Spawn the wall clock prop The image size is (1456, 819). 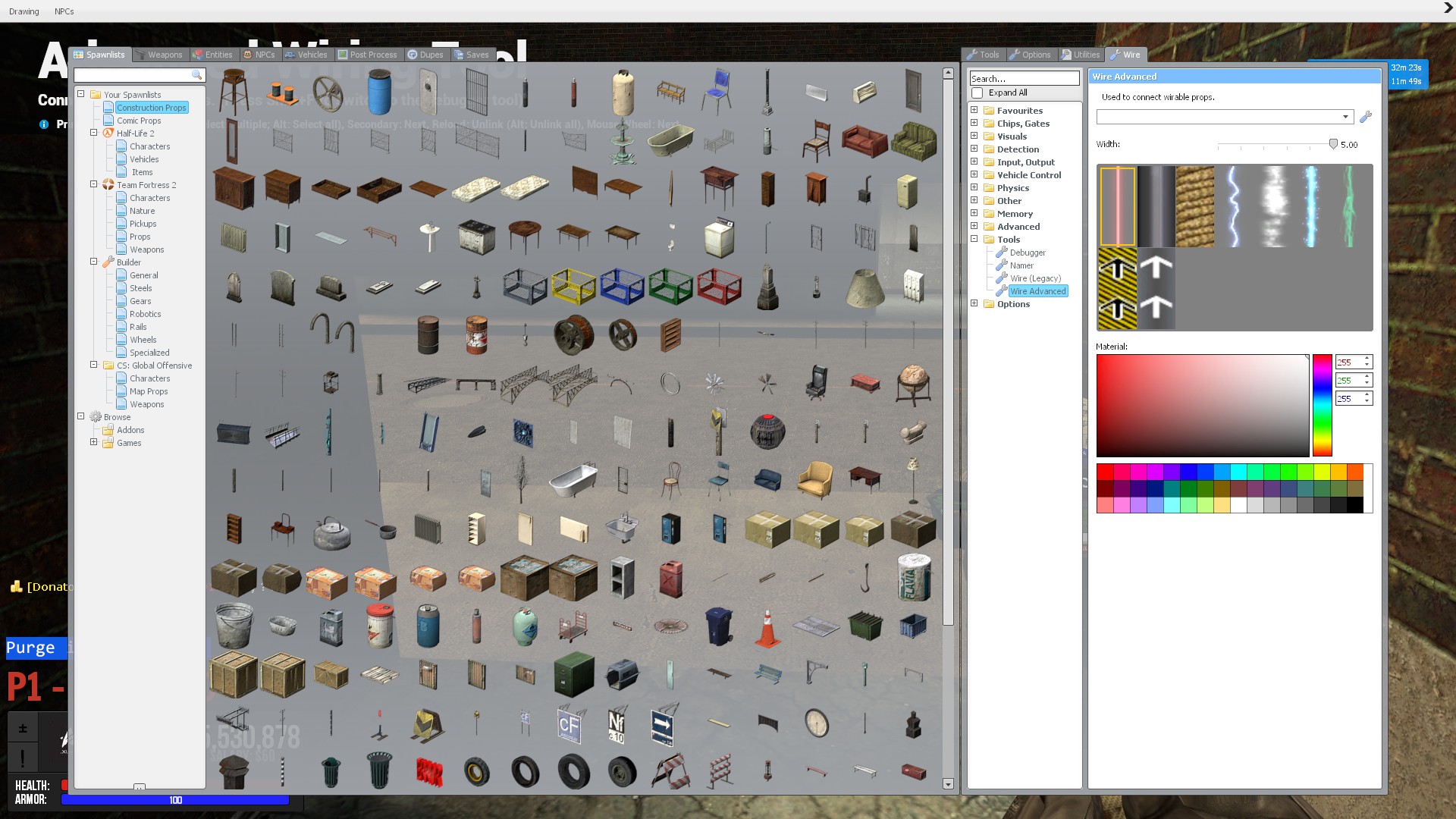tap(817, 723)
